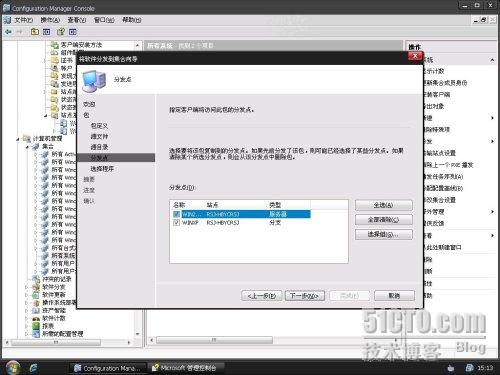
Task: Open Internet Explorer from the taskbar
Action: [x=33, y=368]
